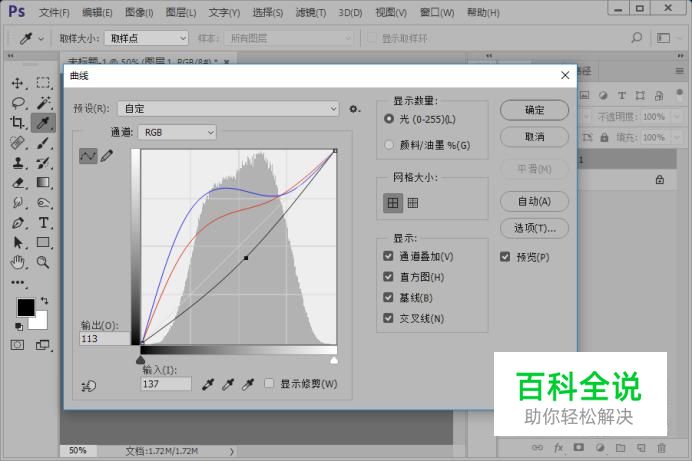Select the Rectangle shape tool
Image resolution: width=692 pixels, height=461 pixels.
[x=43, y=243]
